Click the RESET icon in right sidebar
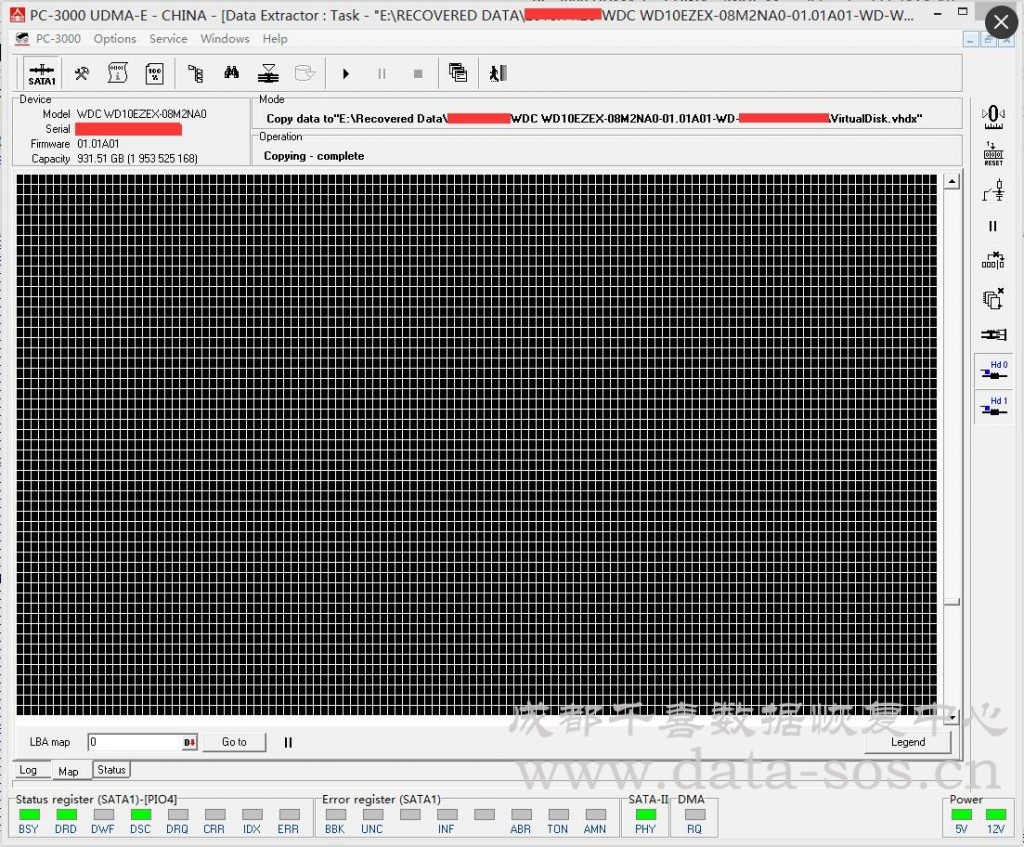 (992, 152)
